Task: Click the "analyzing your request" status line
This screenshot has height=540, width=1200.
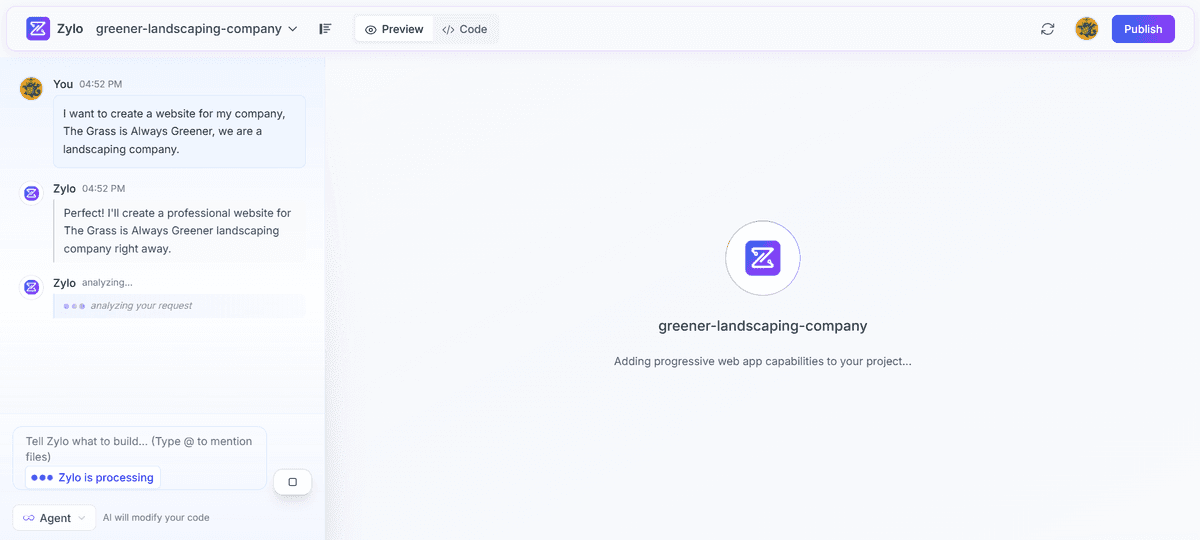Action: (140, 306)
